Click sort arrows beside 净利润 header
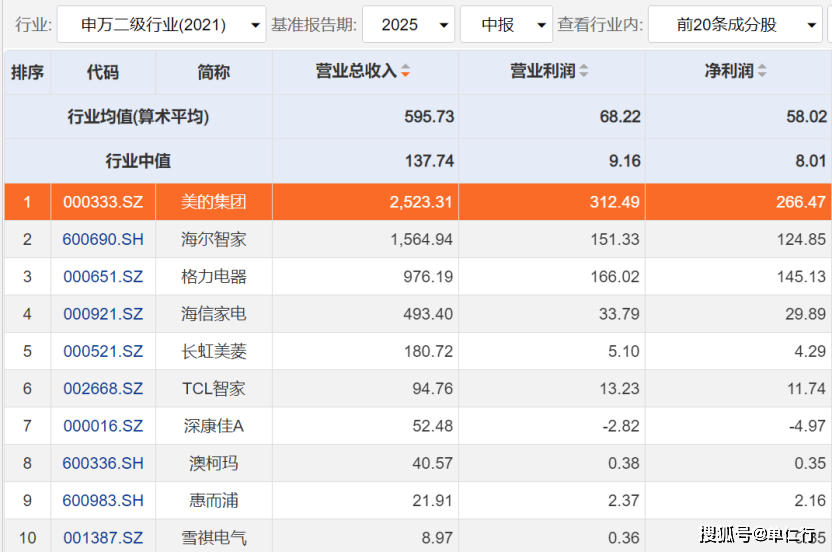This screenshot has width=832, height=552. pyautogui.click(x=762, y=72)
